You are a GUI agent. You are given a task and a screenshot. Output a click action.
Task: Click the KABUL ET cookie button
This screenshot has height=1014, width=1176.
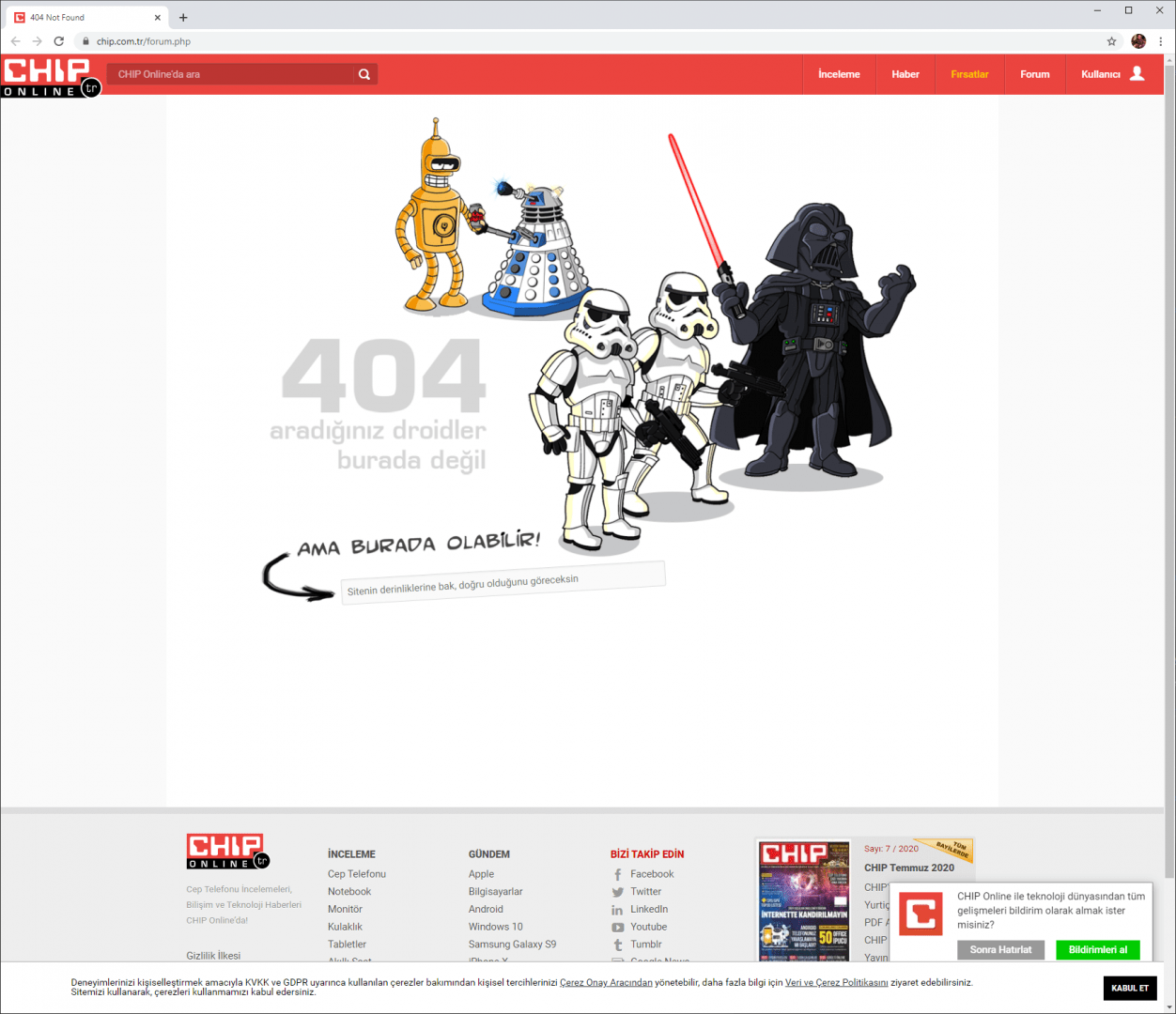1130,988
